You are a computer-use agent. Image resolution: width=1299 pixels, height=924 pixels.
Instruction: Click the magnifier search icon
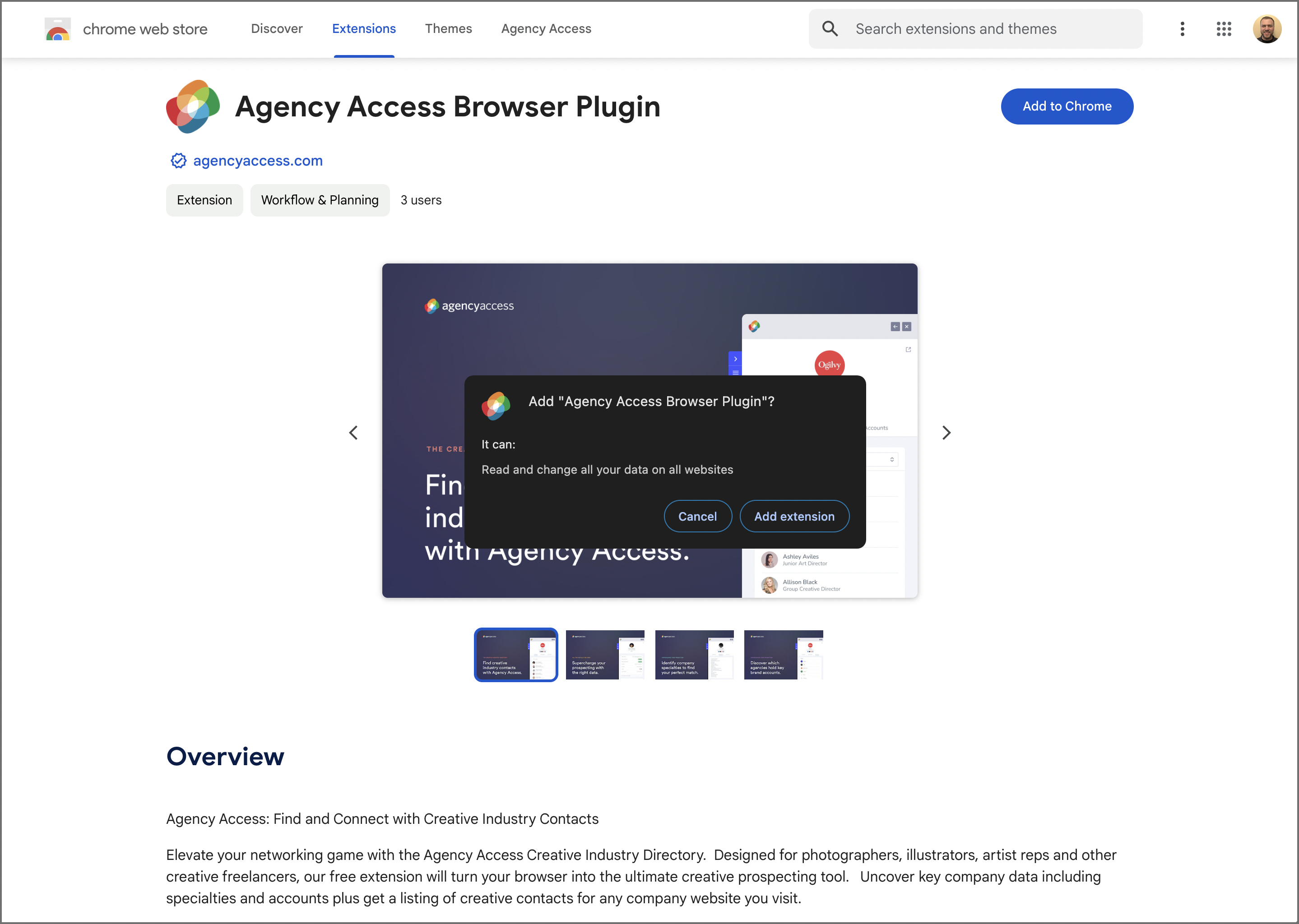coord(830,29)
